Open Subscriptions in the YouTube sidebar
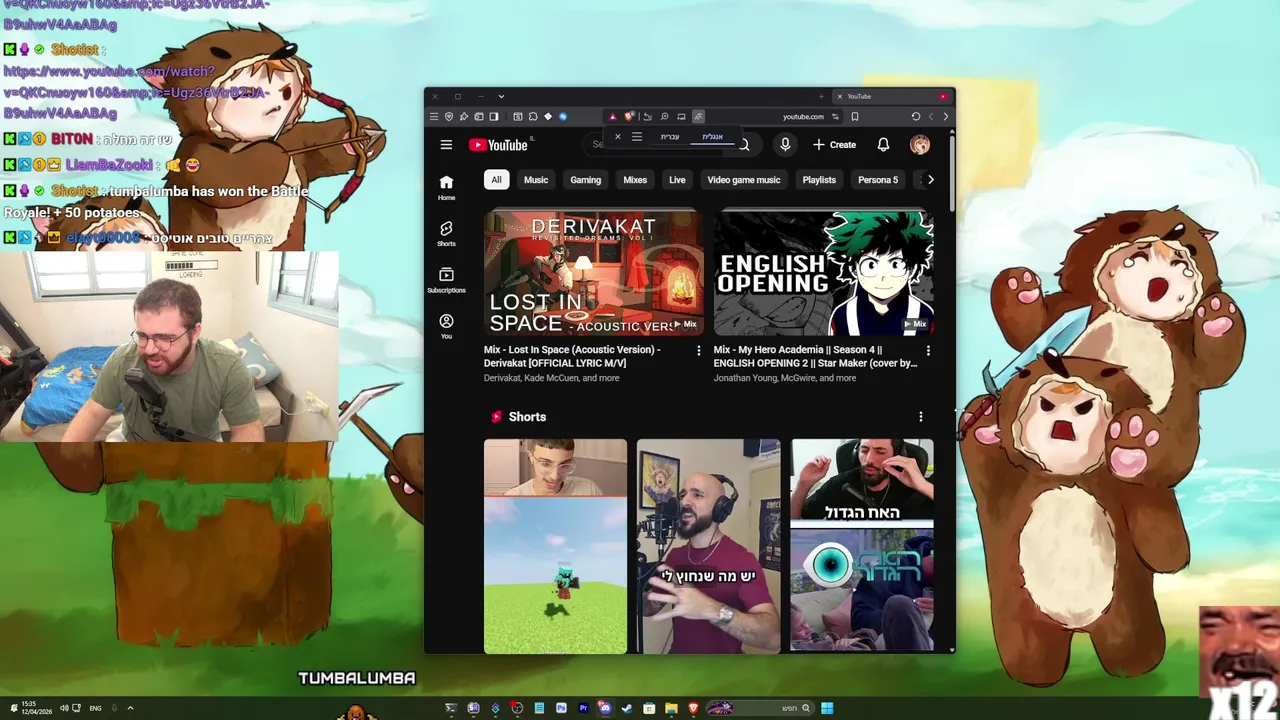This screenshot has width=1280, height=720. pyautogui.click(x=446, y=280)
